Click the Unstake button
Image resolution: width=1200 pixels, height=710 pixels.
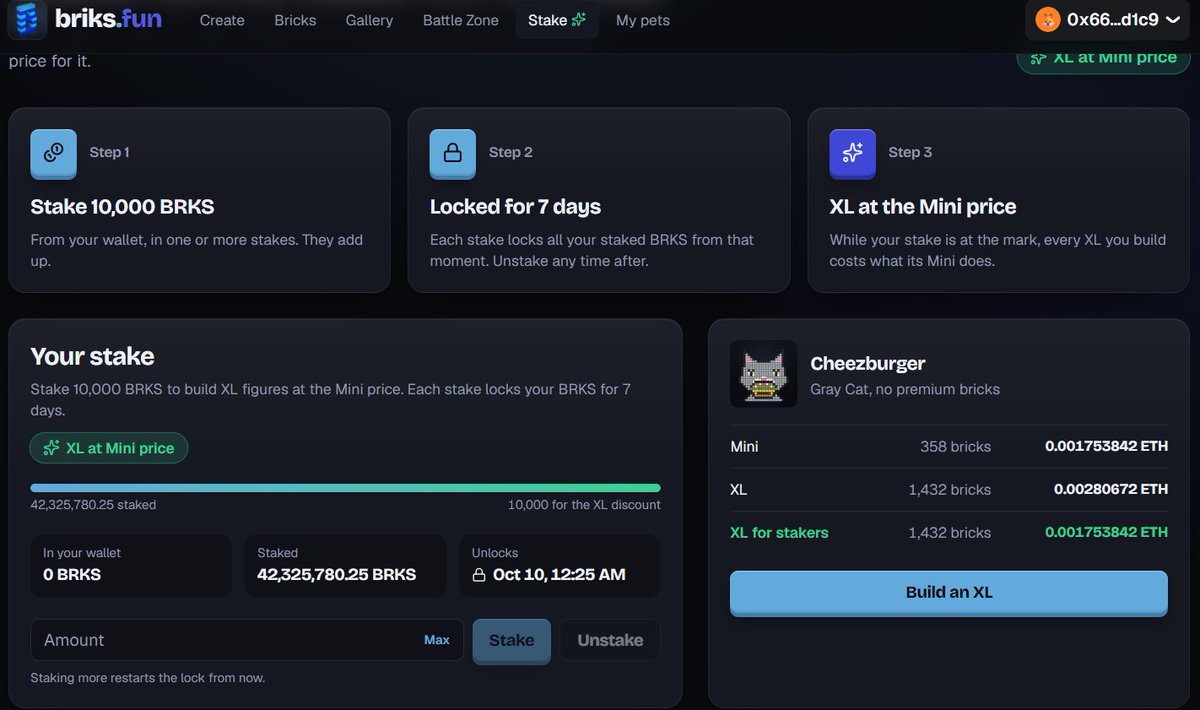pos(610,640)
